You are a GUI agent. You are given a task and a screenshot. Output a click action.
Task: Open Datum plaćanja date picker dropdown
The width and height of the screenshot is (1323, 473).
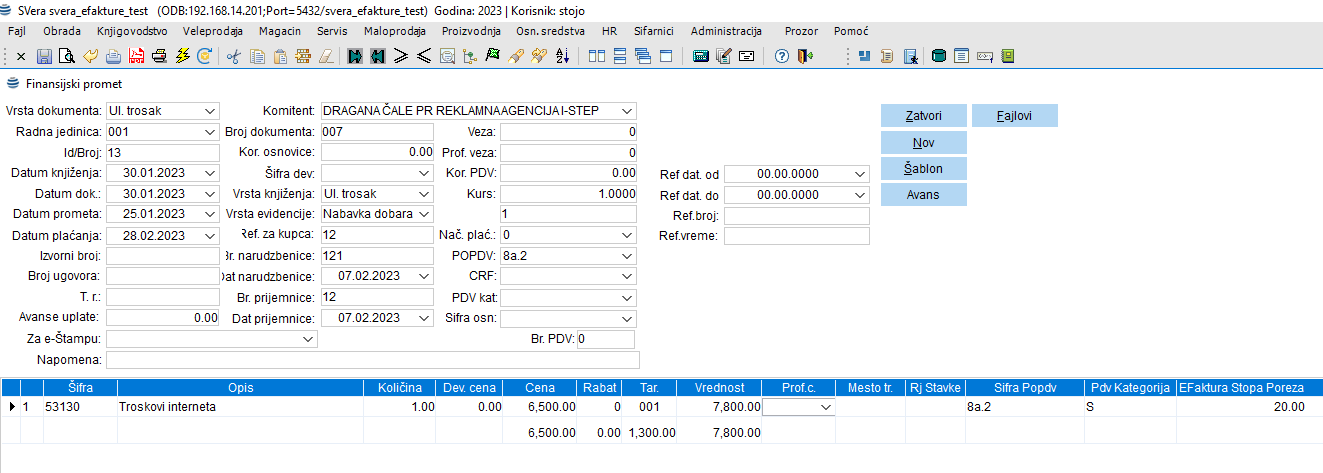pos(209,235)
